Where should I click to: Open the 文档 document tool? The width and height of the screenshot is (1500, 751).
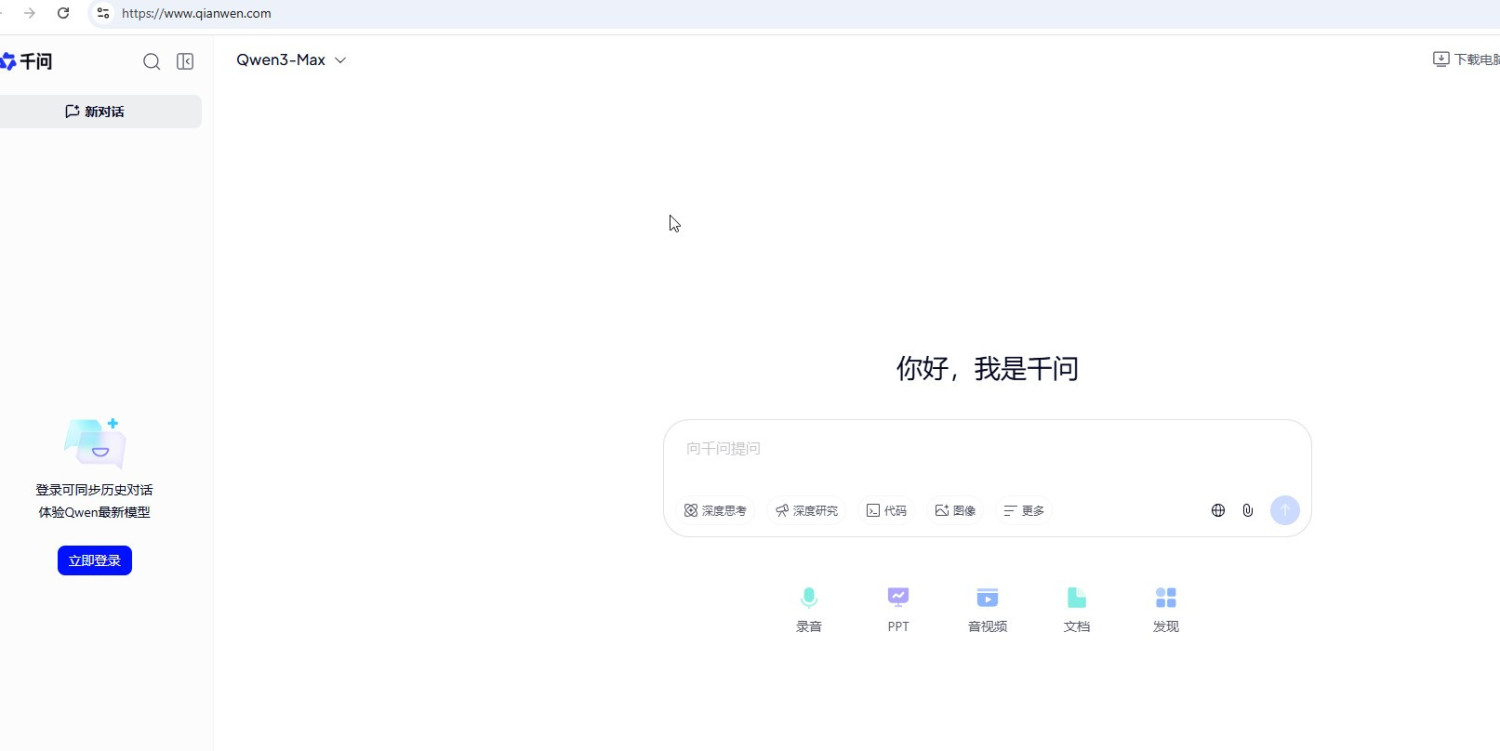point(1076,608)
